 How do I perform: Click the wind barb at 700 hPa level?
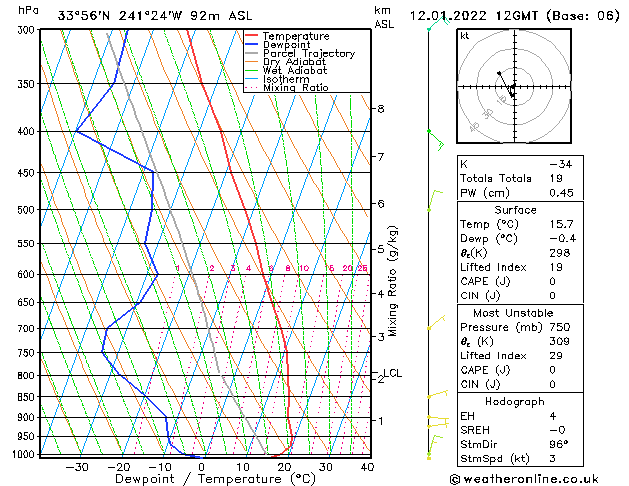point(436,323)
